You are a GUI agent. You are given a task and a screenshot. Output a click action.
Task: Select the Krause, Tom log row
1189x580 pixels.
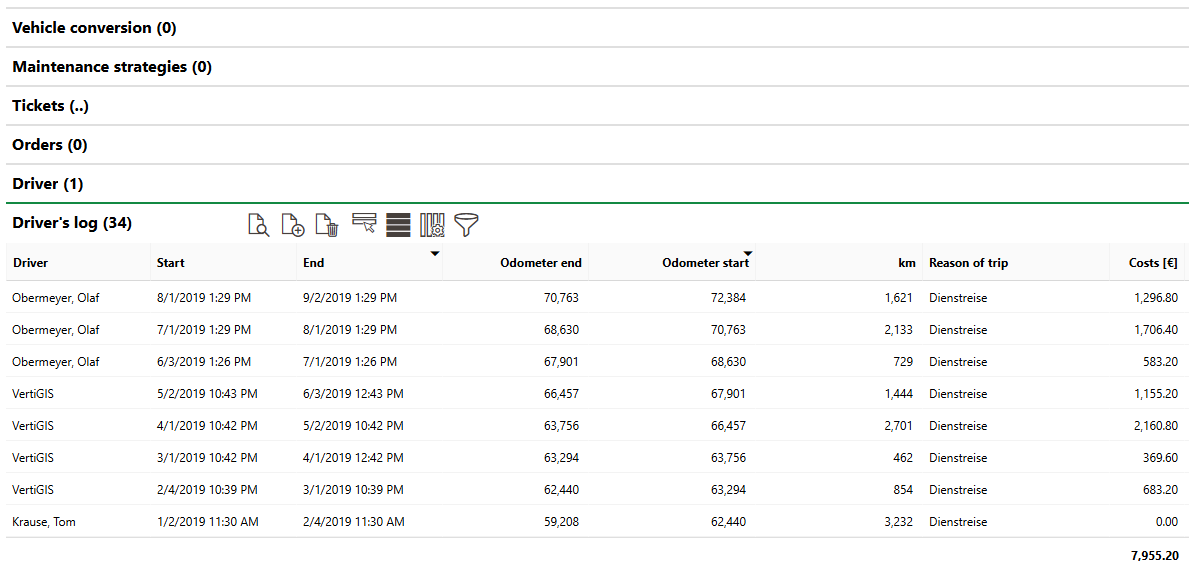pos(44,522)
